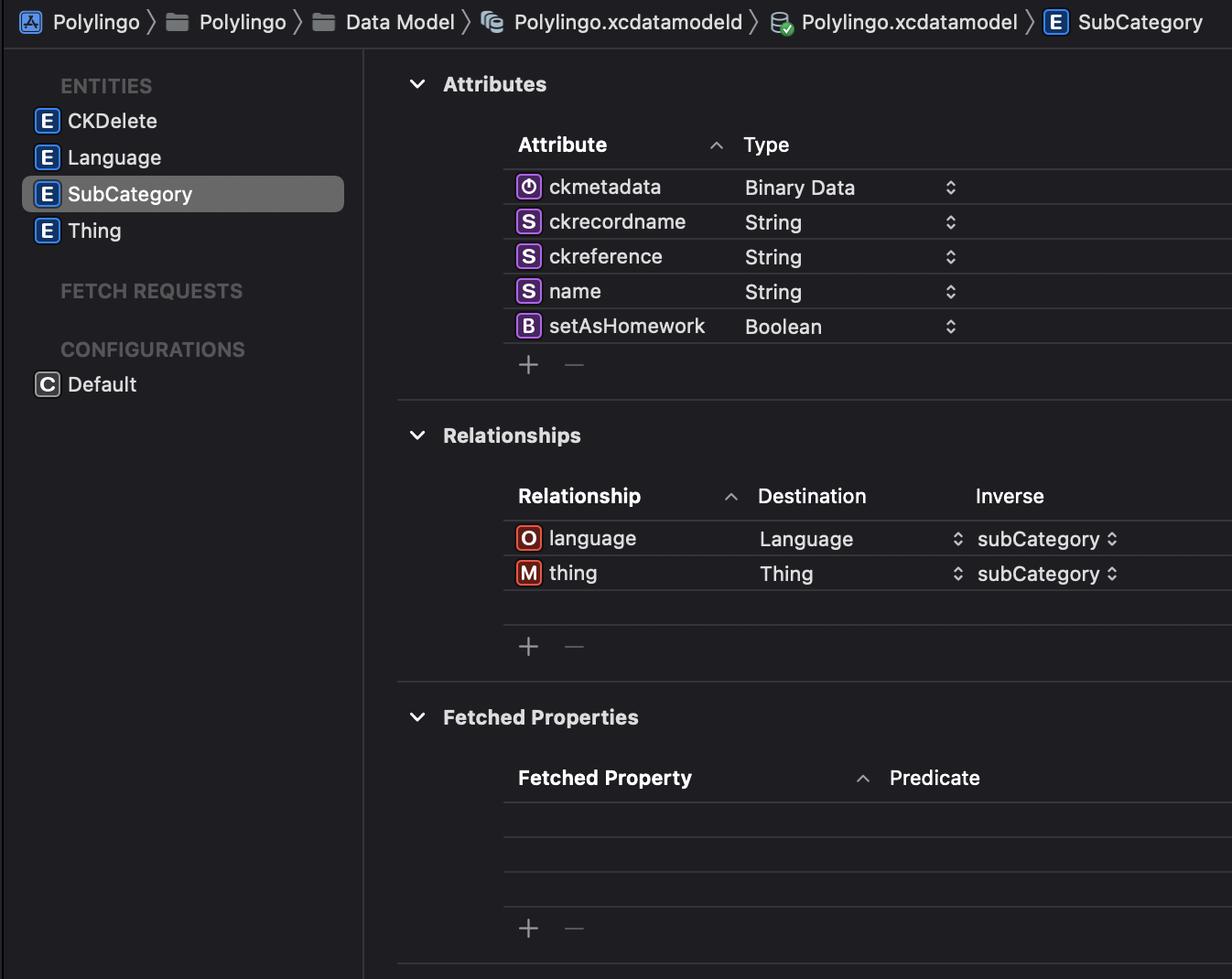Select the ckmetadata attribute name
Screen dimensions: 1232x979
(x=605, y=187)
